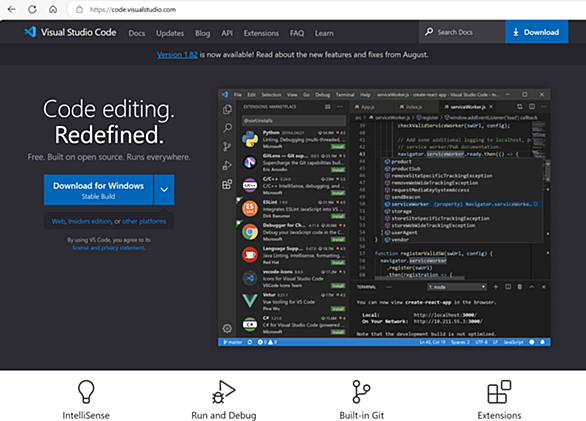Open the Learn nav item
This screenshot has width=586, height=421.
324,33
